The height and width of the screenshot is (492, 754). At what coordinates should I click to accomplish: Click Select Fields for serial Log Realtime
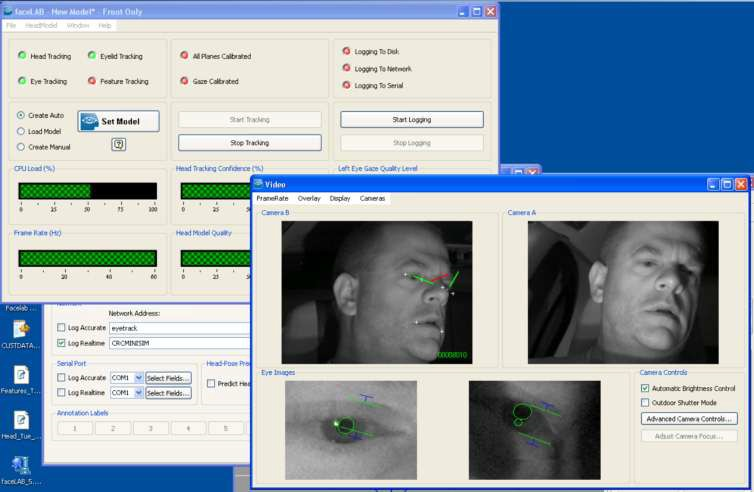point(168,393)
